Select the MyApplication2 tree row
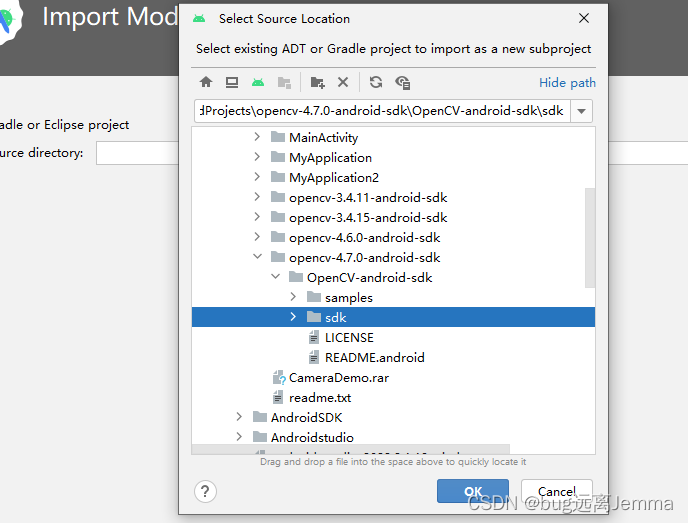This screenshot has width=688, height=523. pos(393,177)
